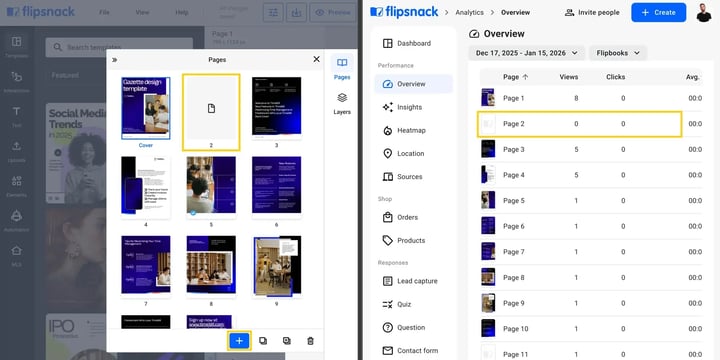720x360 pixels.
Task: Click the Search templates field
Action: point(119,47)
